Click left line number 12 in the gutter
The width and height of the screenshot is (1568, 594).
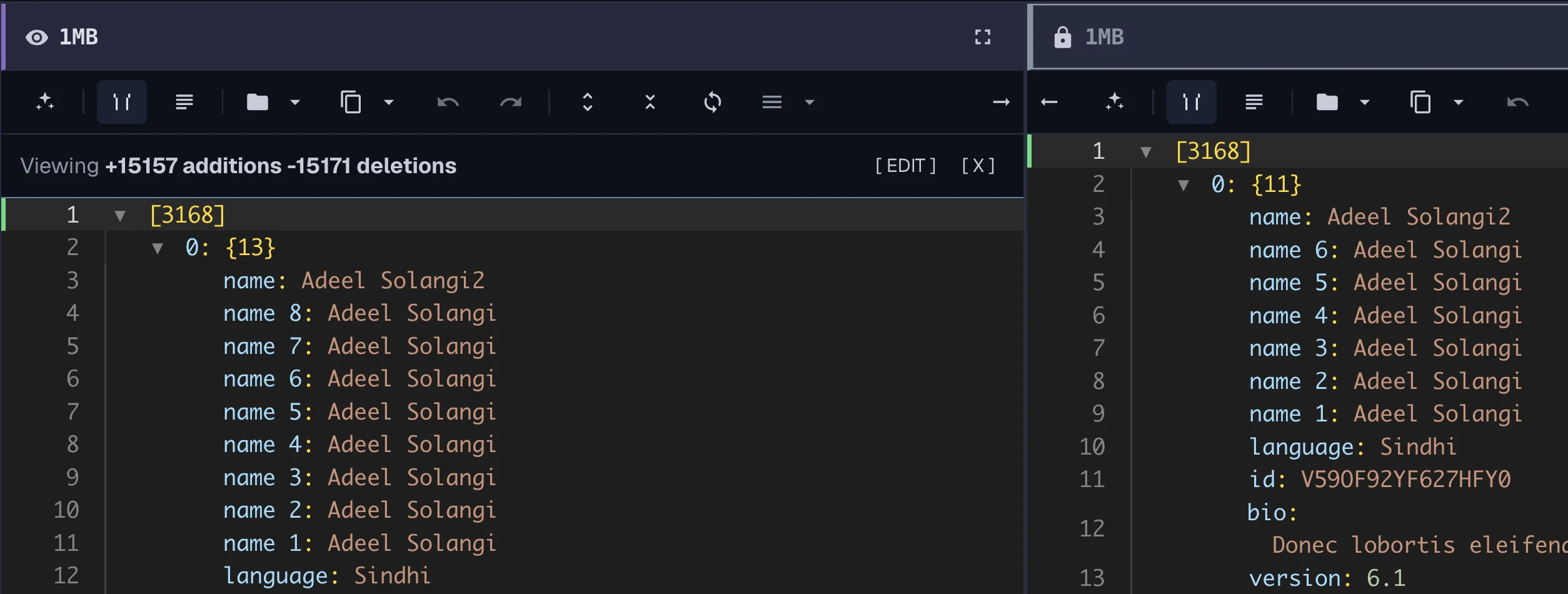(x=66, y=575)
